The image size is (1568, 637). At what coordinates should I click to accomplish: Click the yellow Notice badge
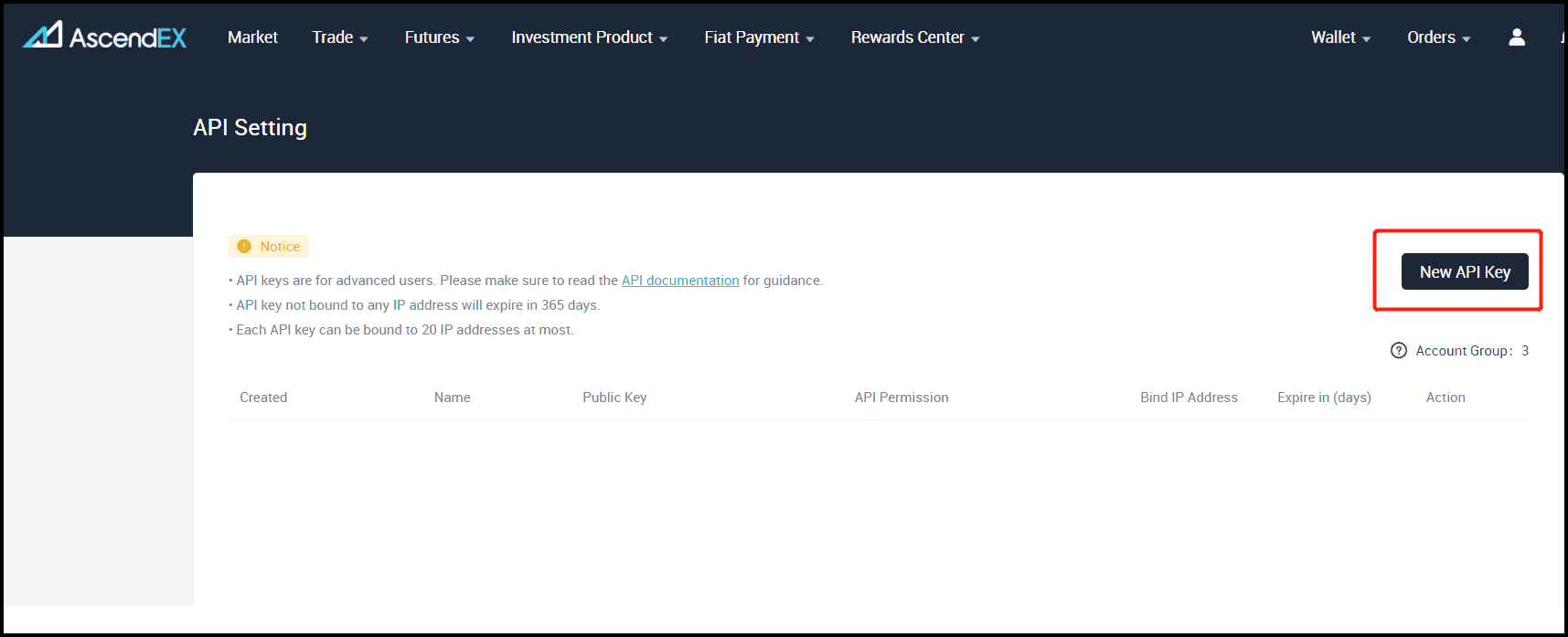point(269,246)
